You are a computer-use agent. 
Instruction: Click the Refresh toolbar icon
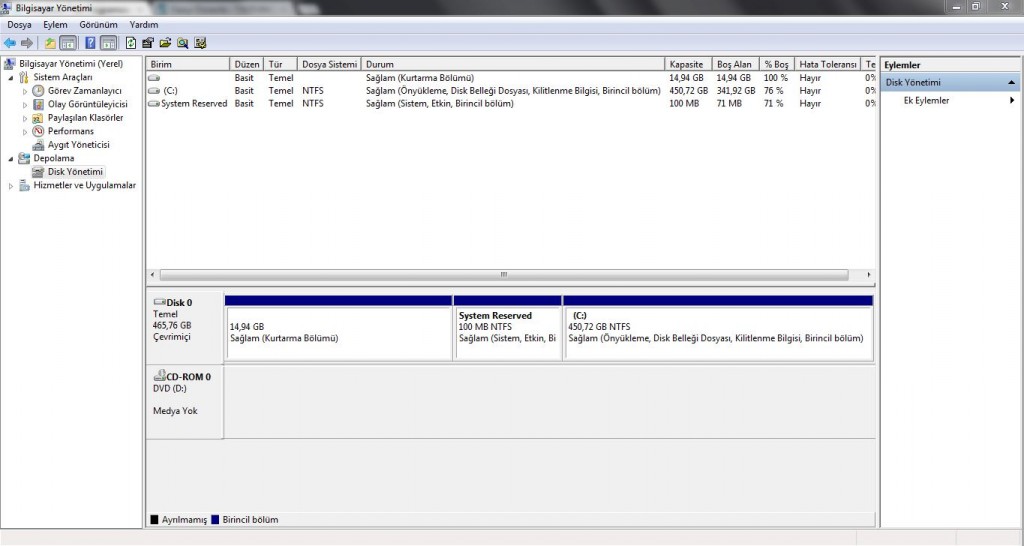tap(131, 43)
